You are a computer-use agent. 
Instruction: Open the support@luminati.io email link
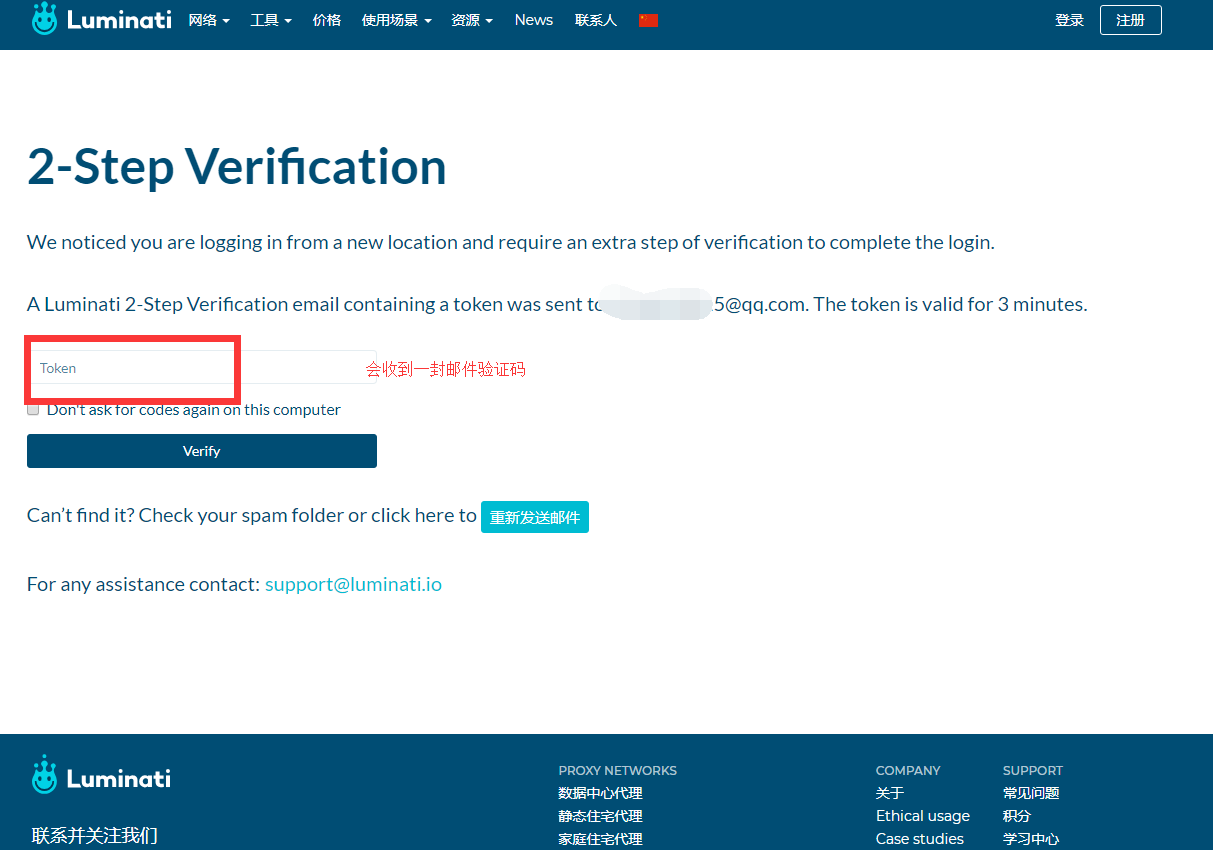pos(353,584)
